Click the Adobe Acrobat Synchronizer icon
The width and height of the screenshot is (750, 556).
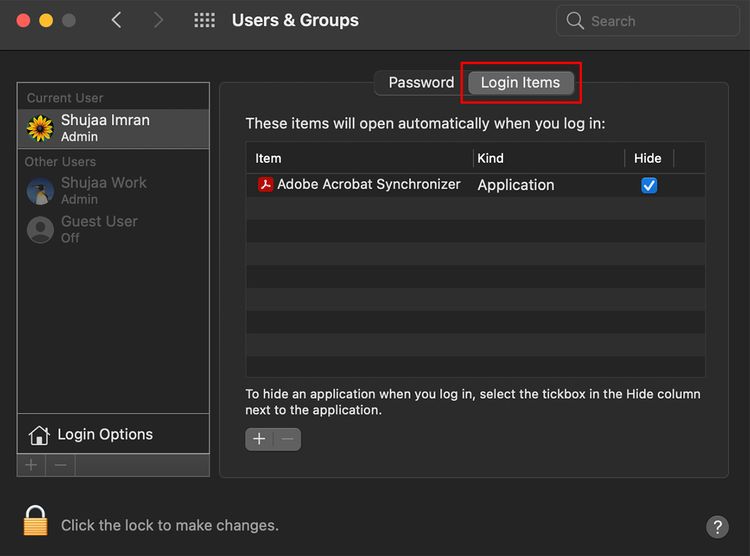click(265, 185)
